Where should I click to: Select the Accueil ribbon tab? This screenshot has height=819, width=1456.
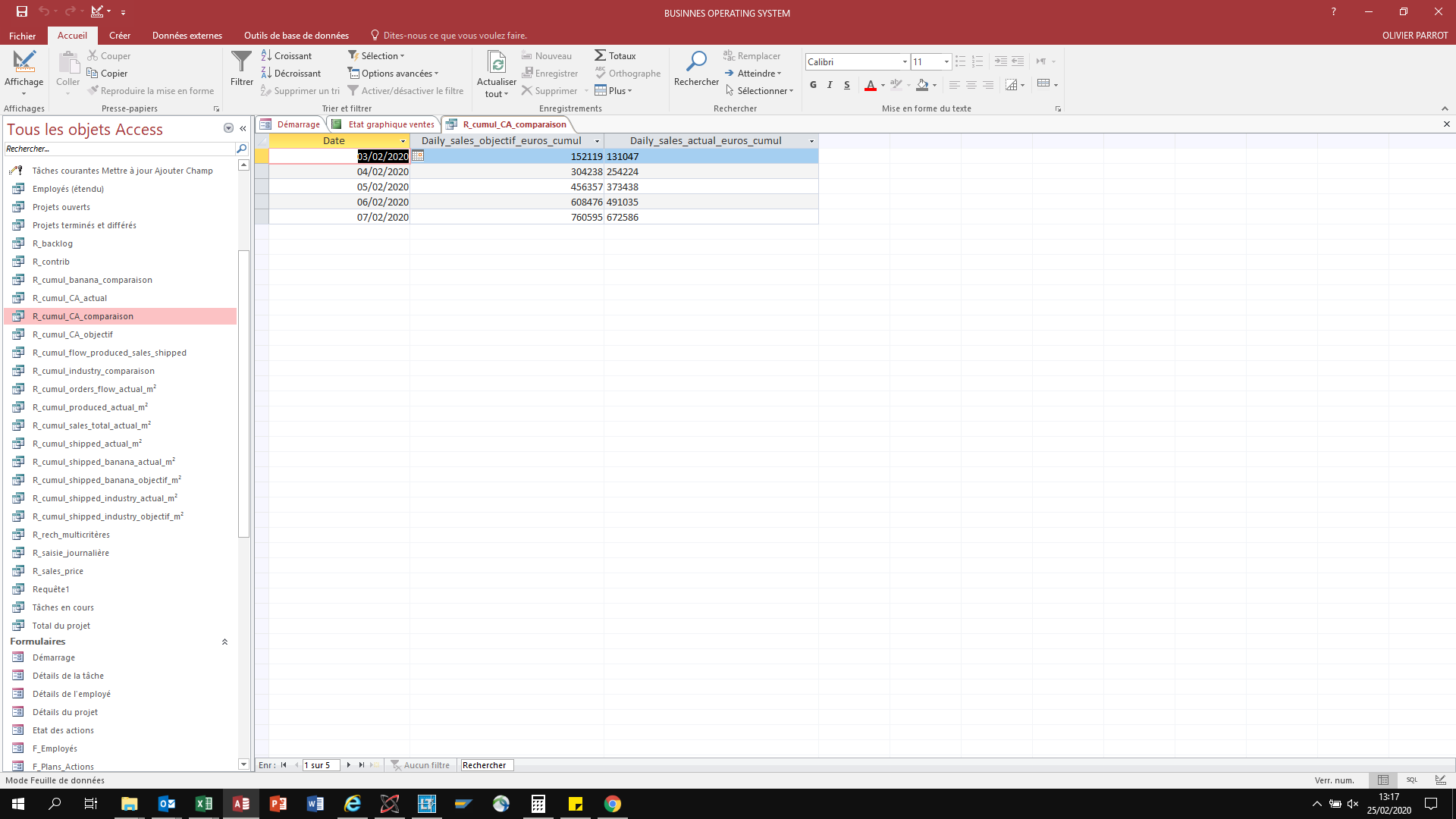coord(71,35)
